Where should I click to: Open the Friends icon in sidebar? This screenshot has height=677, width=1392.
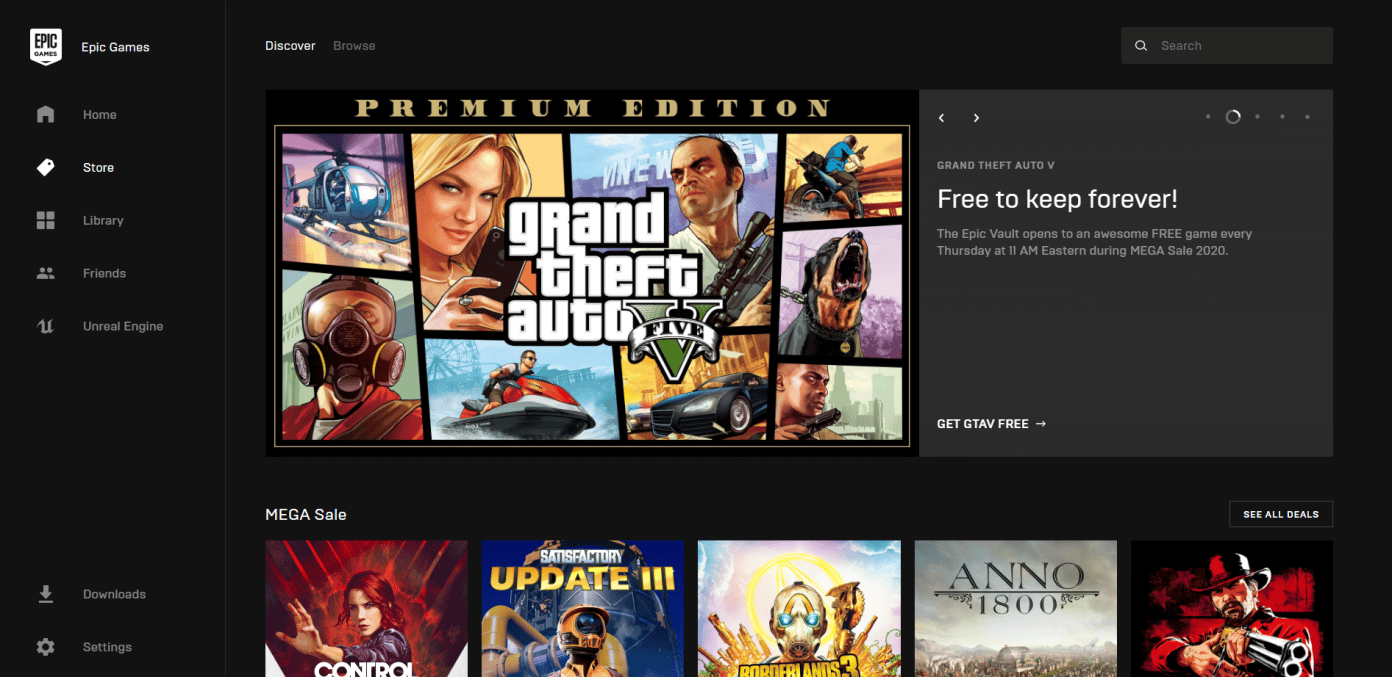[45, 272]
